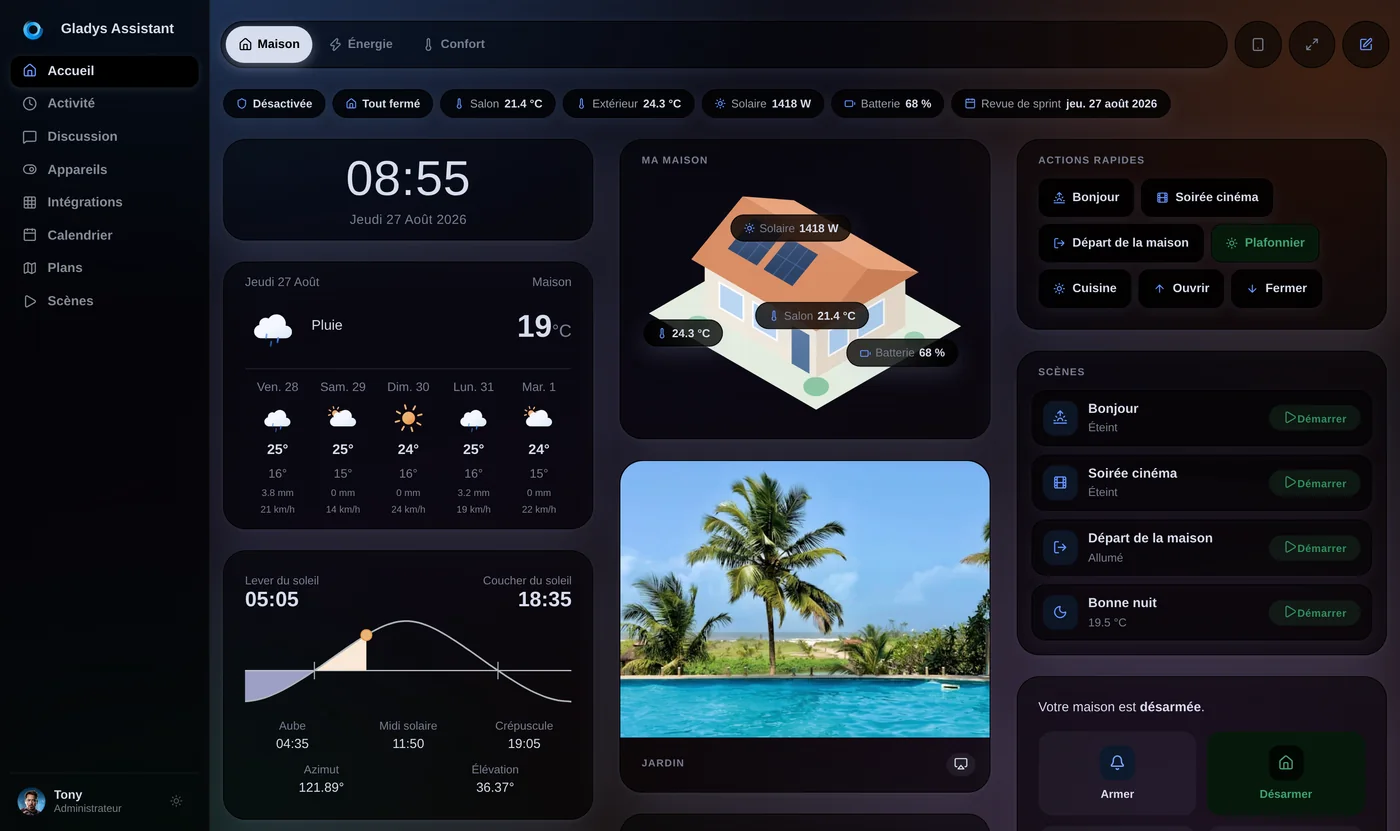Click the Sam. 29 forecast icon

click(342, 418)
